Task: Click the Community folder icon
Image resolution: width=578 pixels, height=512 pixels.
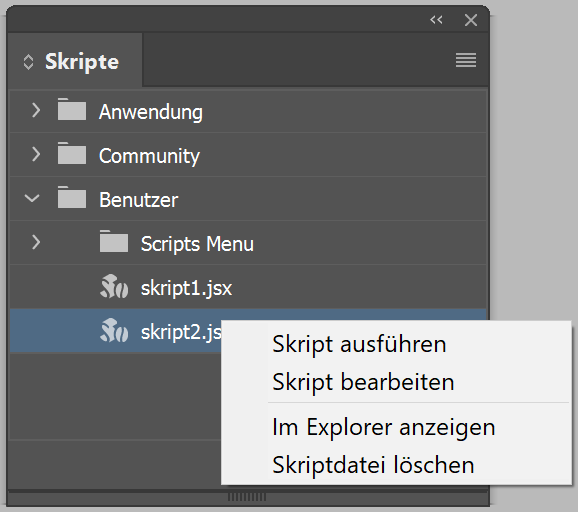Action: 72,153
